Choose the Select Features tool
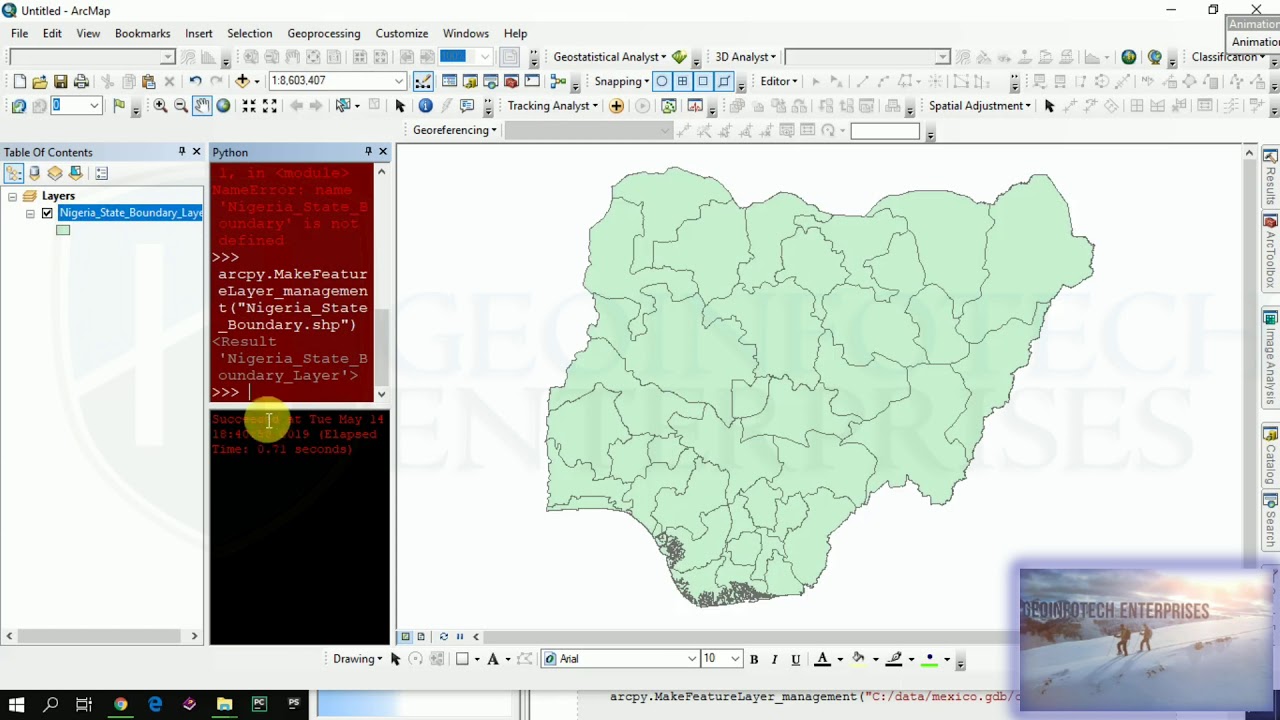 pos(343,105)
